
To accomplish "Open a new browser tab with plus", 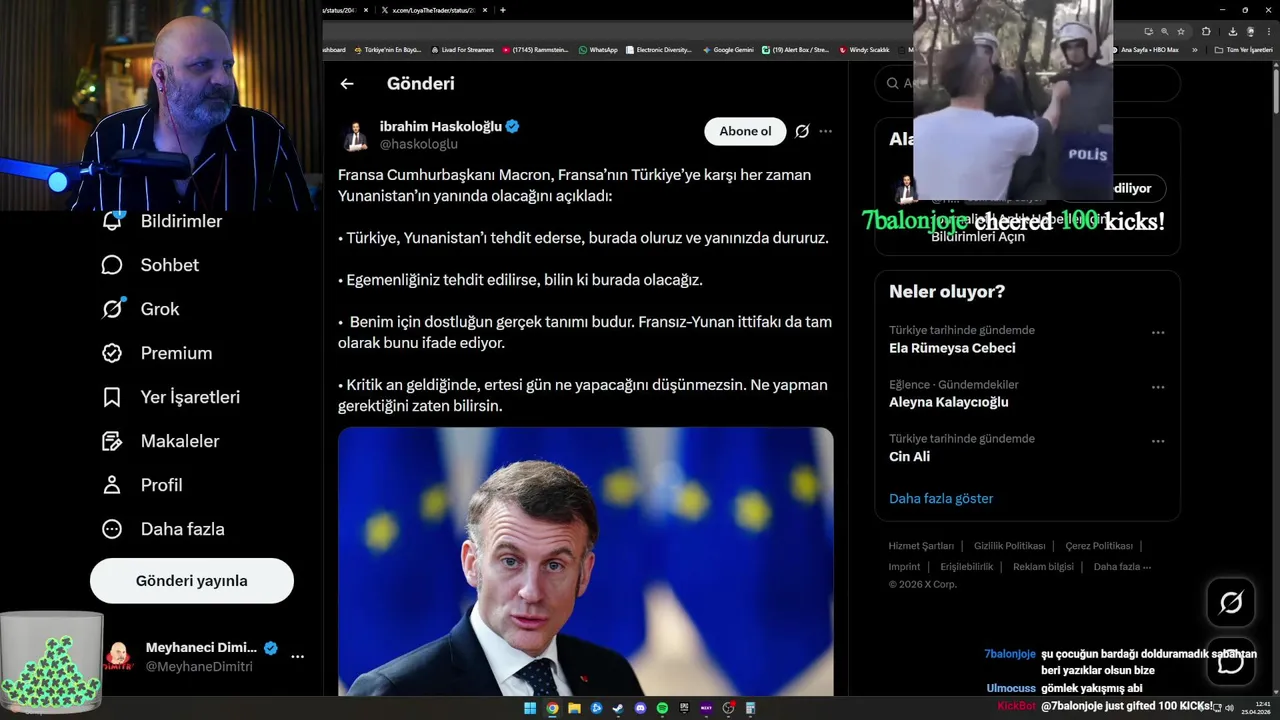I will 502,10.
